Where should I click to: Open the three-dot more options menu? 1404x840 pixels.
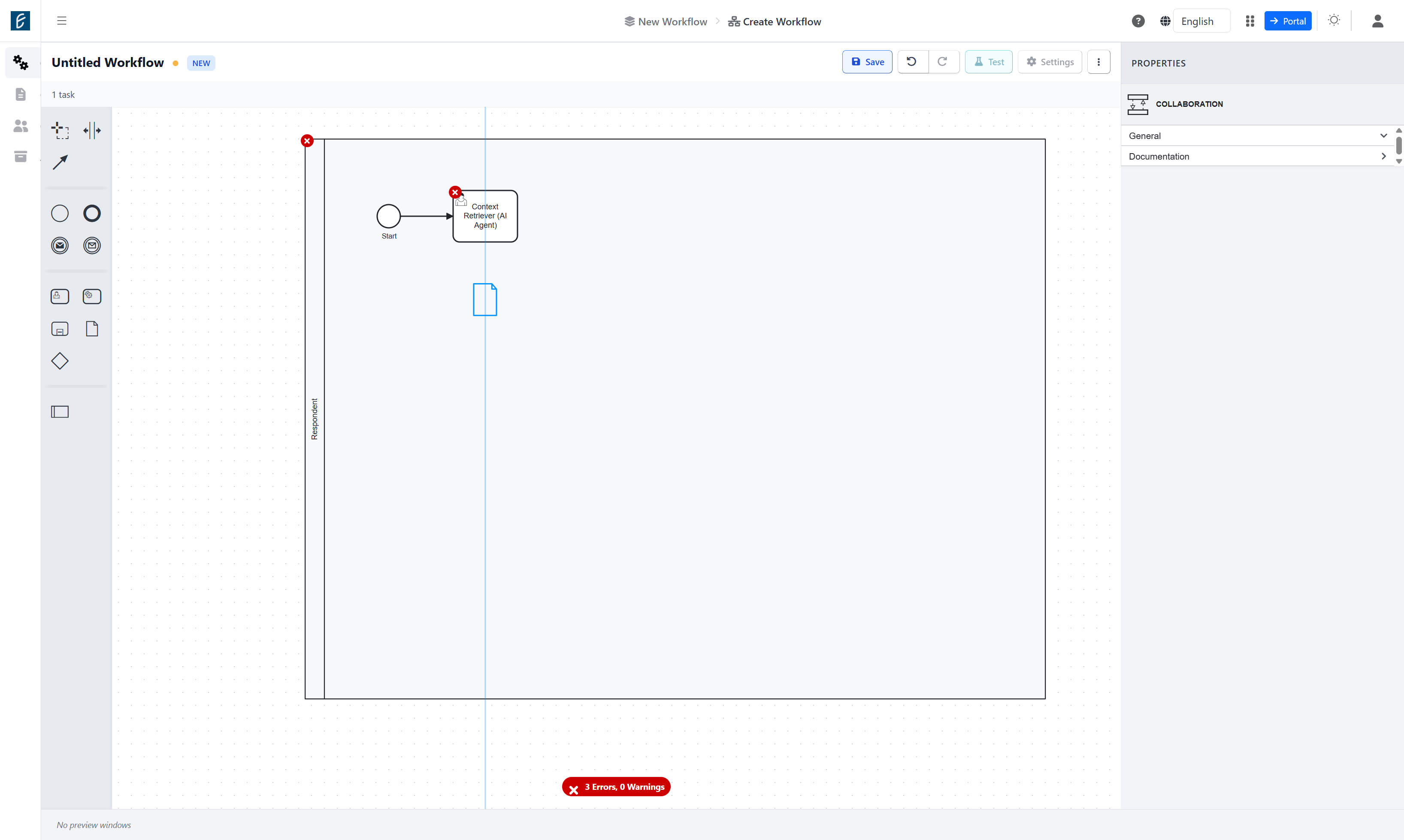tap(1099, 62)
